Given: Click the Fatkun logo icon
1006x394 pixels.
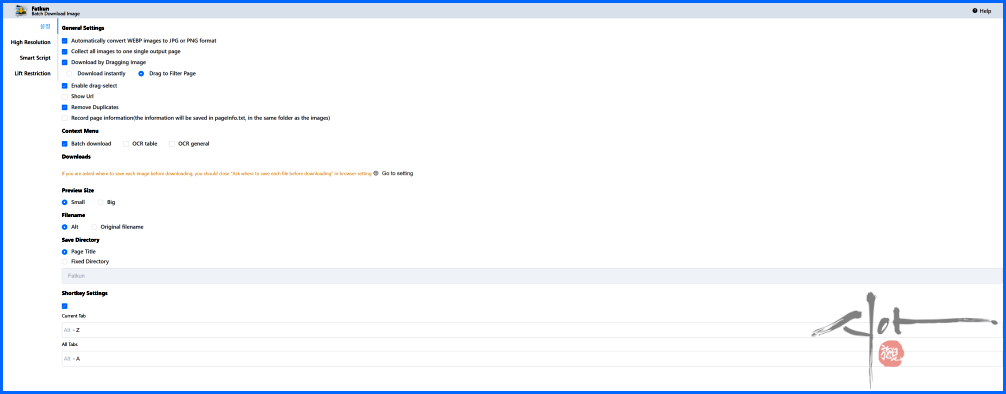Looking at the screenshot, I should point(21,11).
